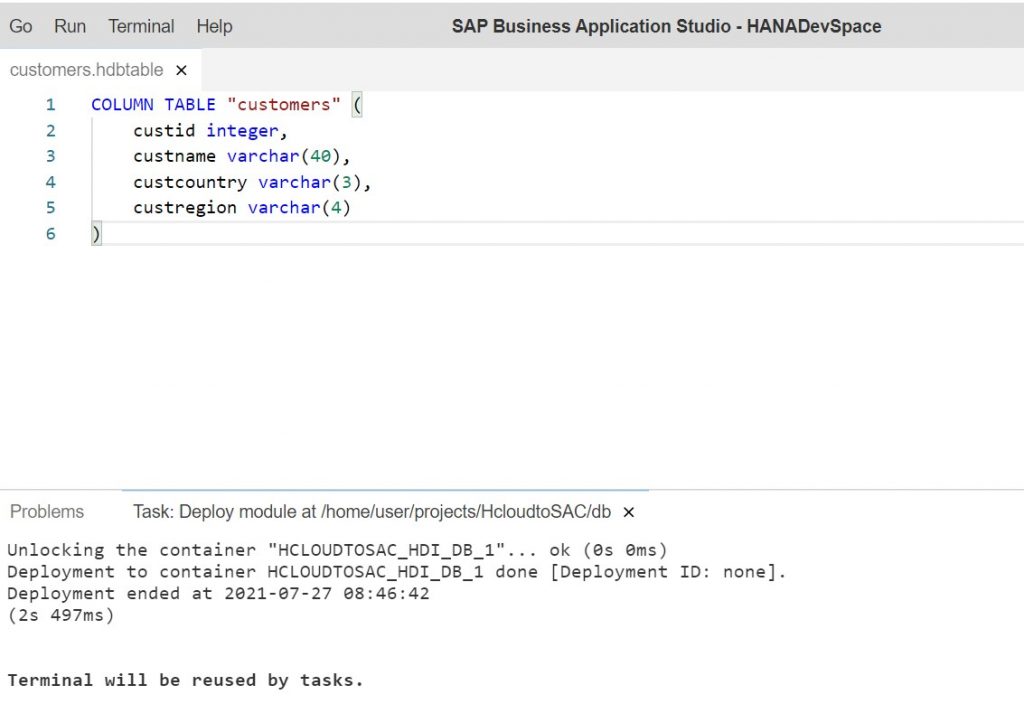Place cursor at closing parenthesis on line 6
Image resolution: width=1024 pixels, height=704 pixels.
pos(96,234)
